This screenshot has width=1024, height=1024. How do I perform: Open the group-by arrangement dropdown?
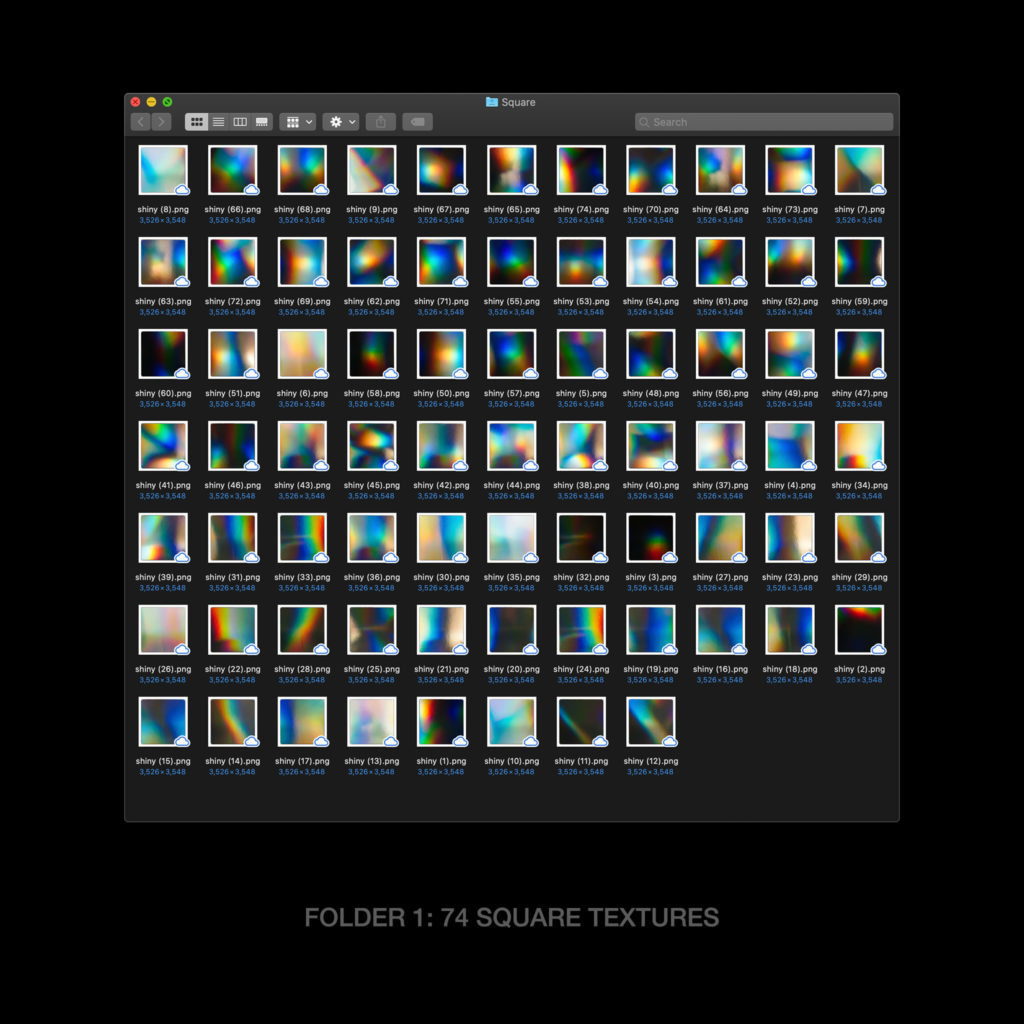297,122
